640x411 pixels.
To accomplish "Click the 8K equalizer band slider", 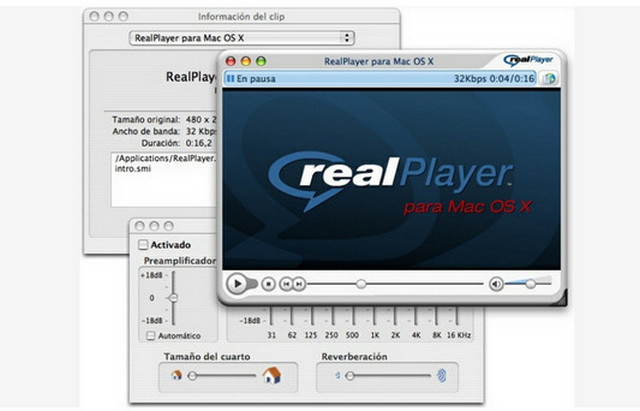I will click(x=436, y=315).
